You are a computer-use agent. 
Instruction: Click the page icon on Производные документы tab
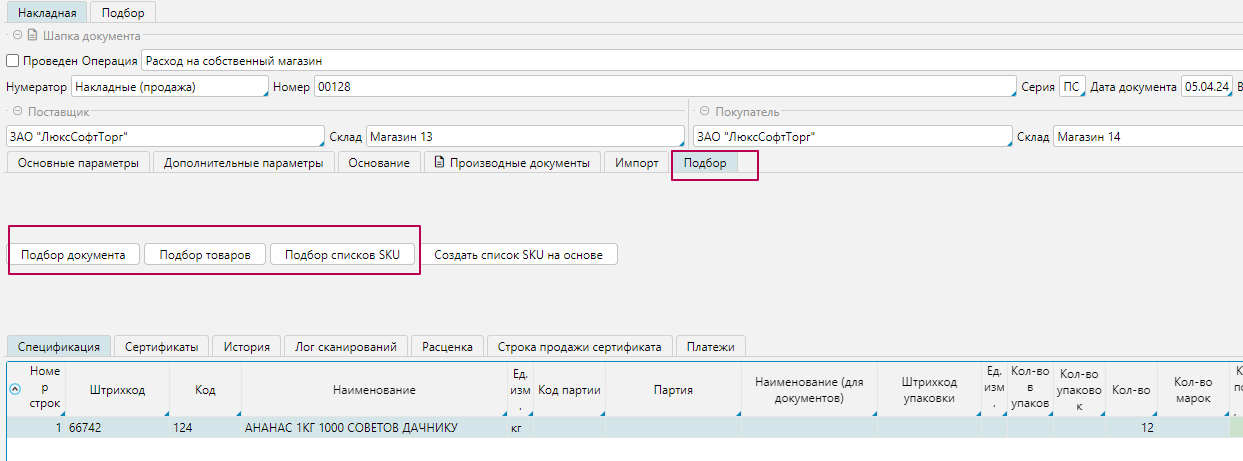[x=437, y=163]
